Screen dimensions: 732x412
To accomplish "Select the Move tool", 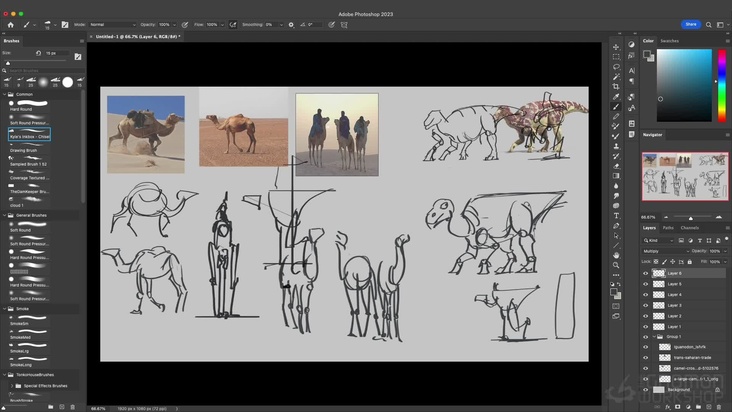I will point(616,47).
